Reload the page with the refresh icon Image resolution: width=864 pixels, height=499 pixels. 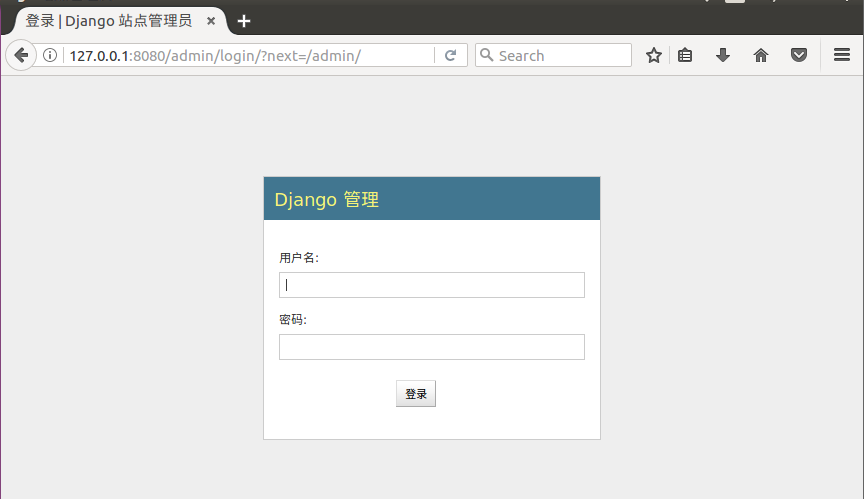click(450, 55)
